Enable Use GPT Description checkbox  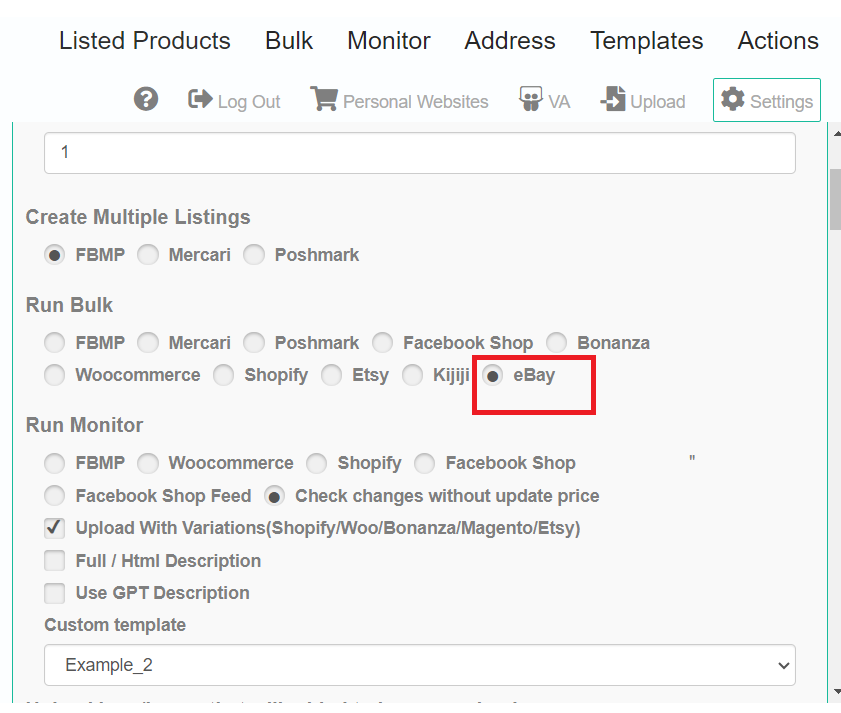54,593
